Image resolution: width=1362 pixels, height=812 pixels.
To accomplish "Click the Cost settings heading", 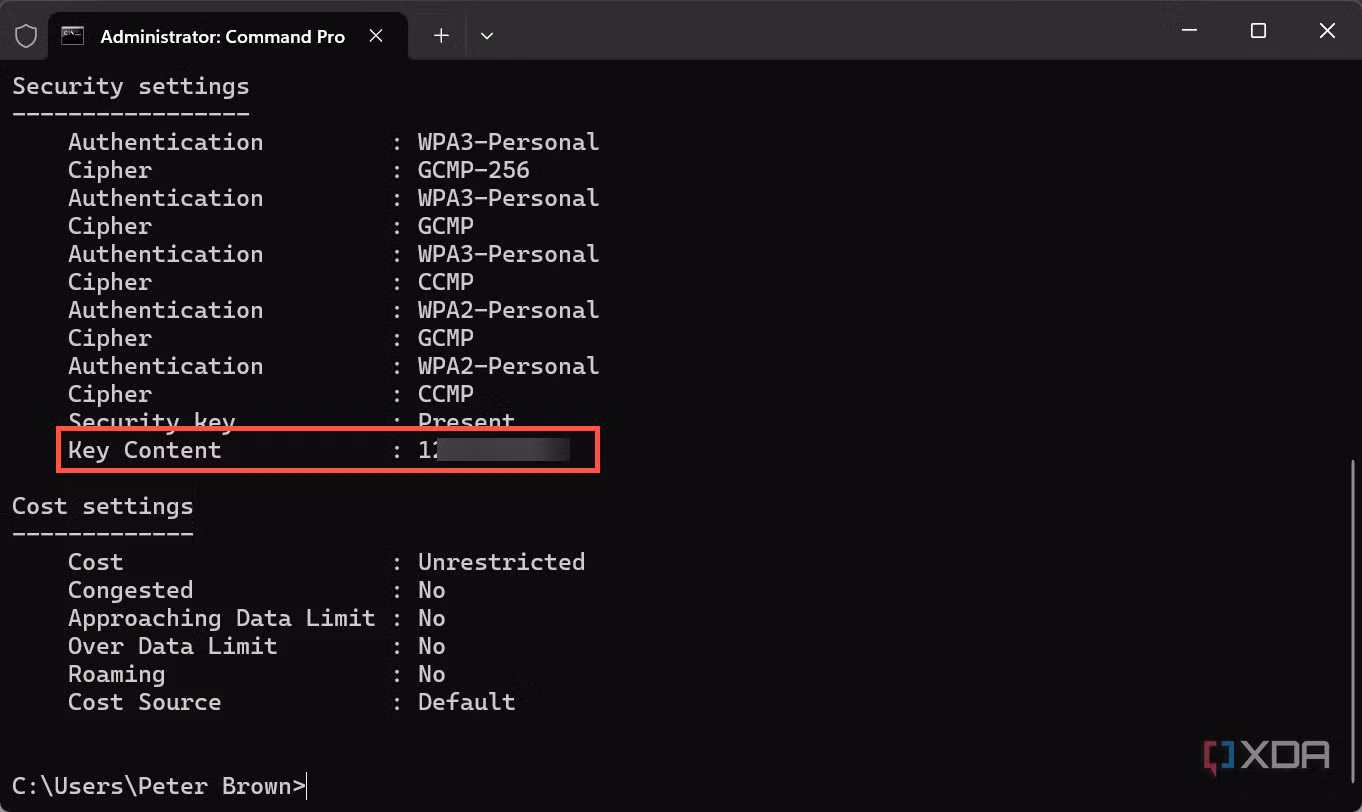I will click(102, 506).
